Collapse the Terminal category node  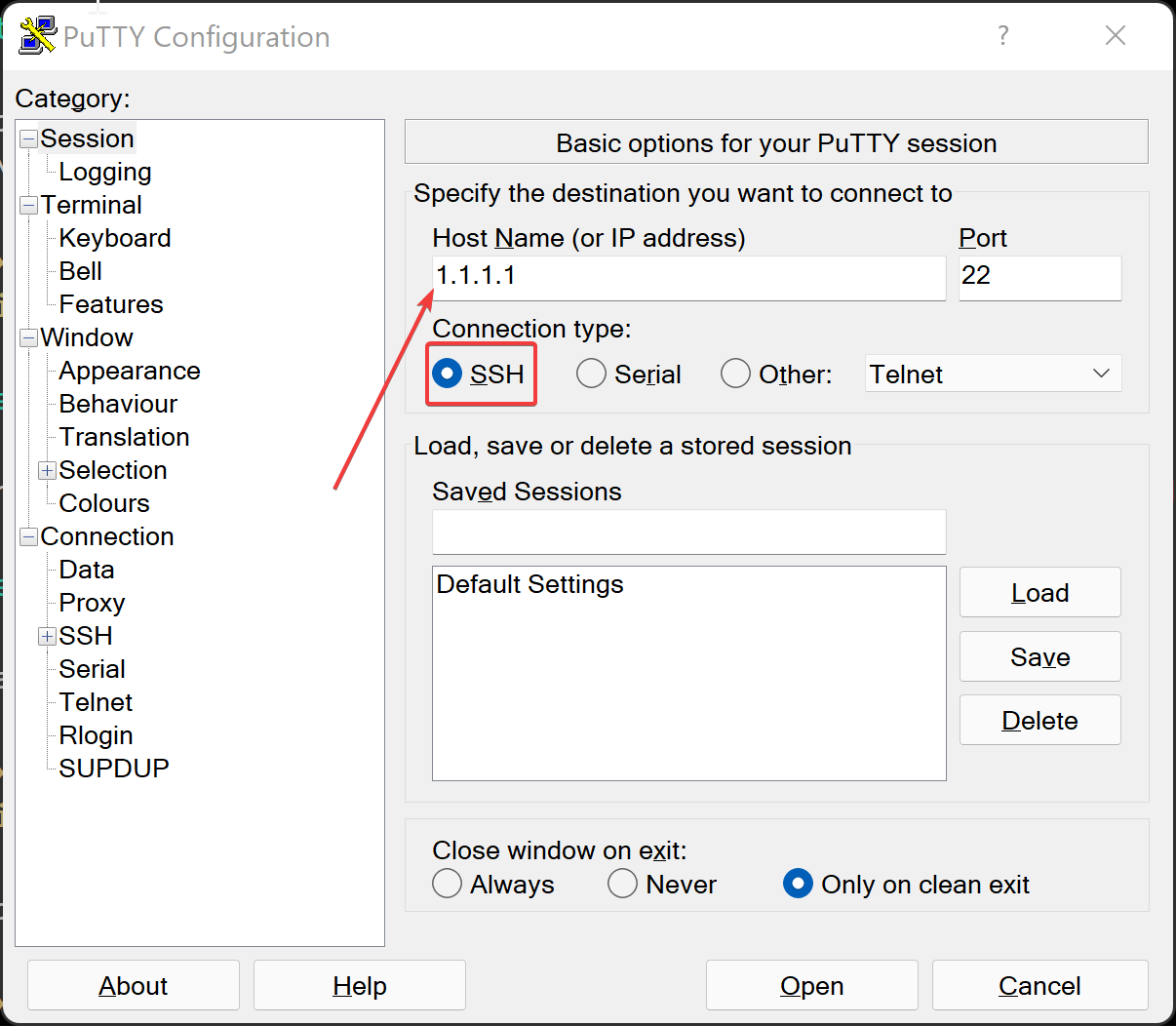click(x=29, y=205)
